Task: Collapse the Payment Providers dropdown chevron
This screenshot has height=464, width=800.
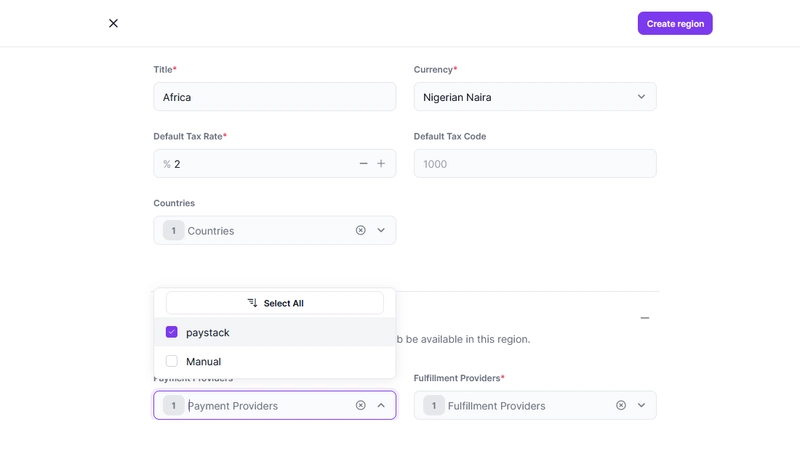Action: 381,405
